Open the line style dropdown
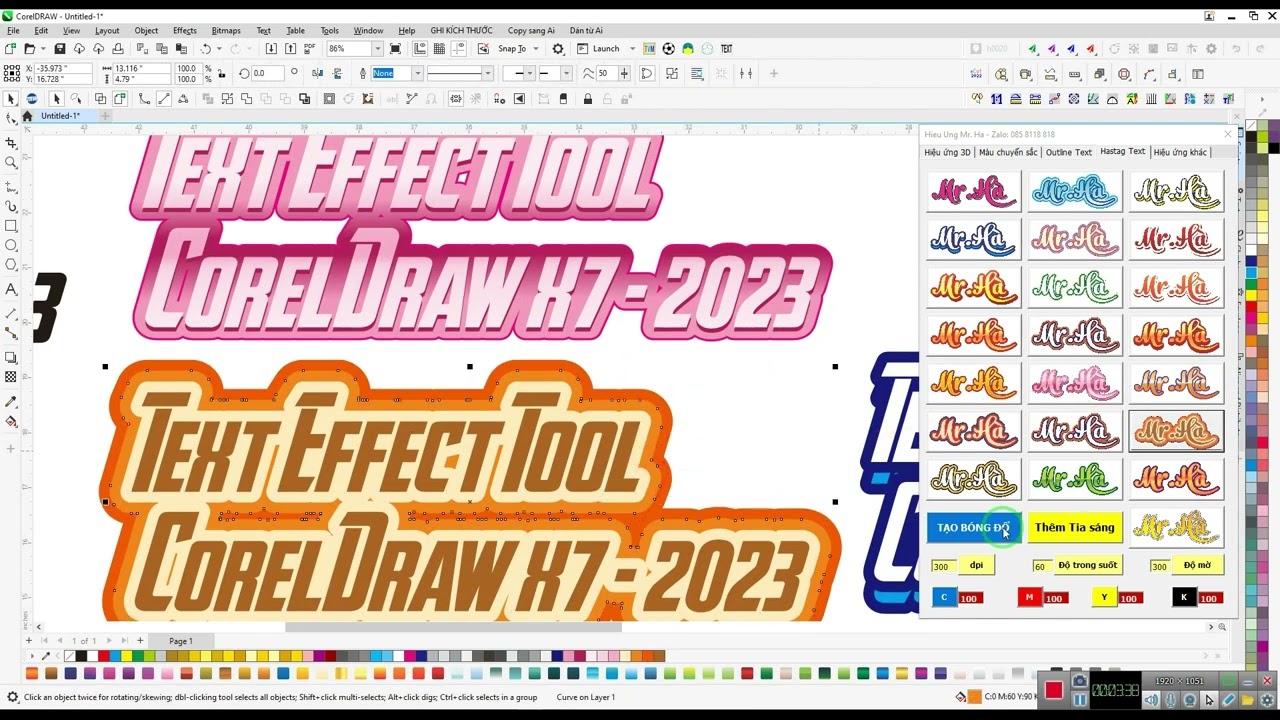Image resolution: width=1280 pixels, height=720 pixels. [487, 73]
